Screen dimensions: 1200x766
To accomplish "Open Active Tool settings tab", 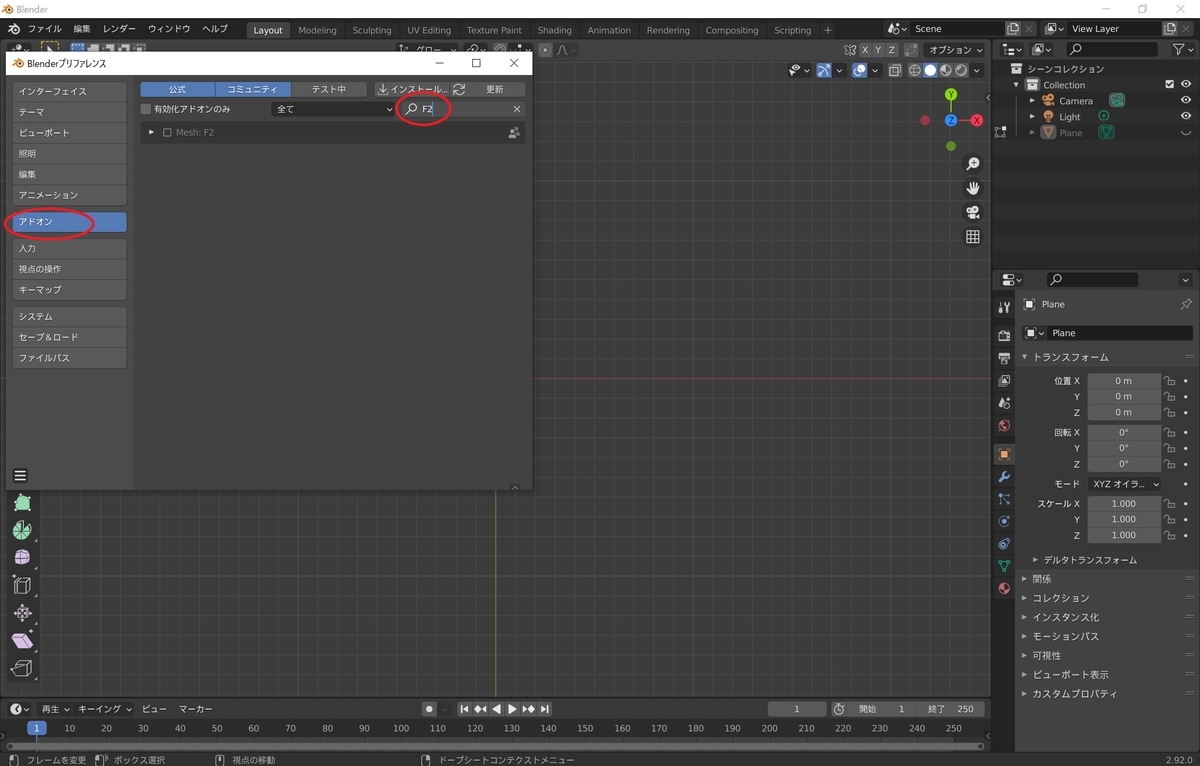I will click(1004, 307).
